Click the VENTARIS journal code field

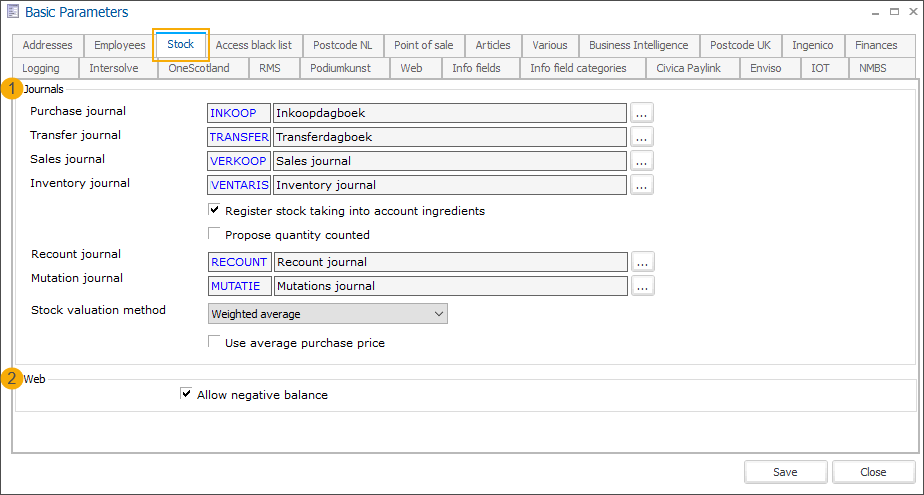pyautogui.click(x=239, y=185)
